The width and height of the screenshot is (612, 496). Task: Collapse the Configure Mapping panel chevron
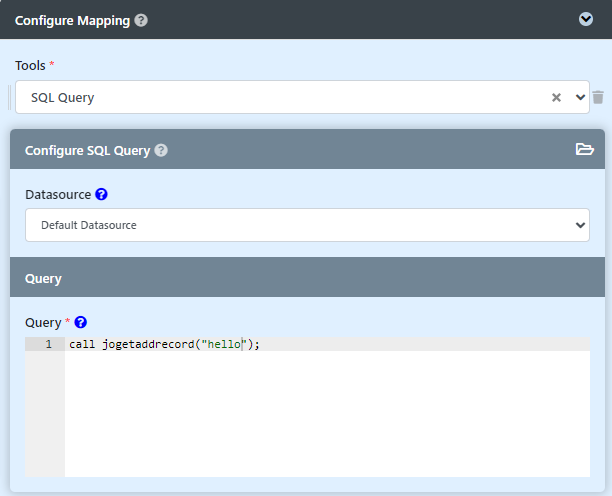[x=586, y=20]
